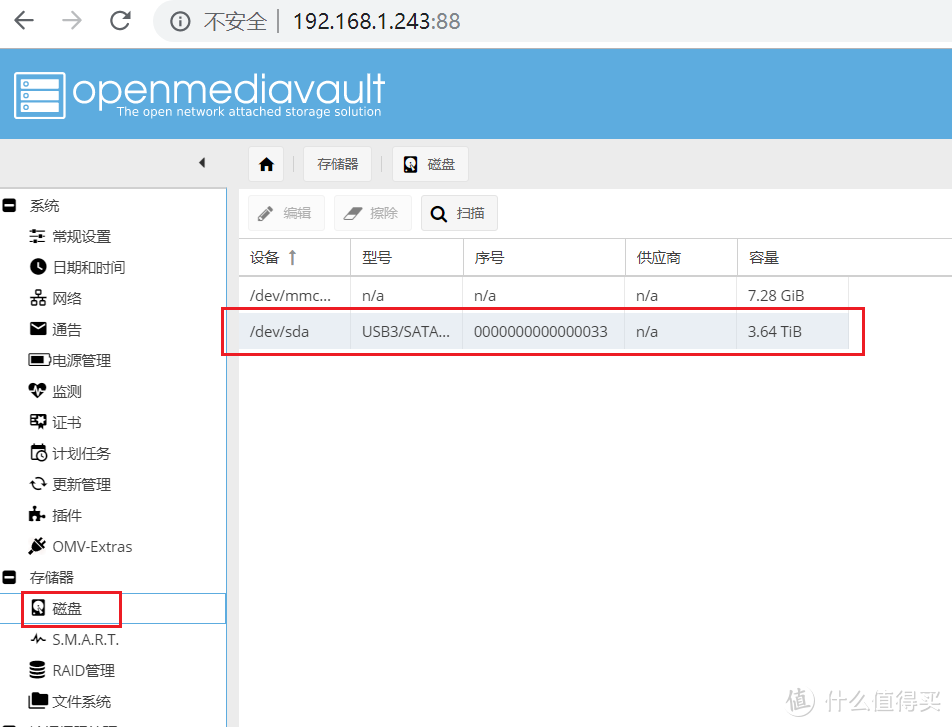Reload the page
The image size is (952, 727).
coord(120,21)
